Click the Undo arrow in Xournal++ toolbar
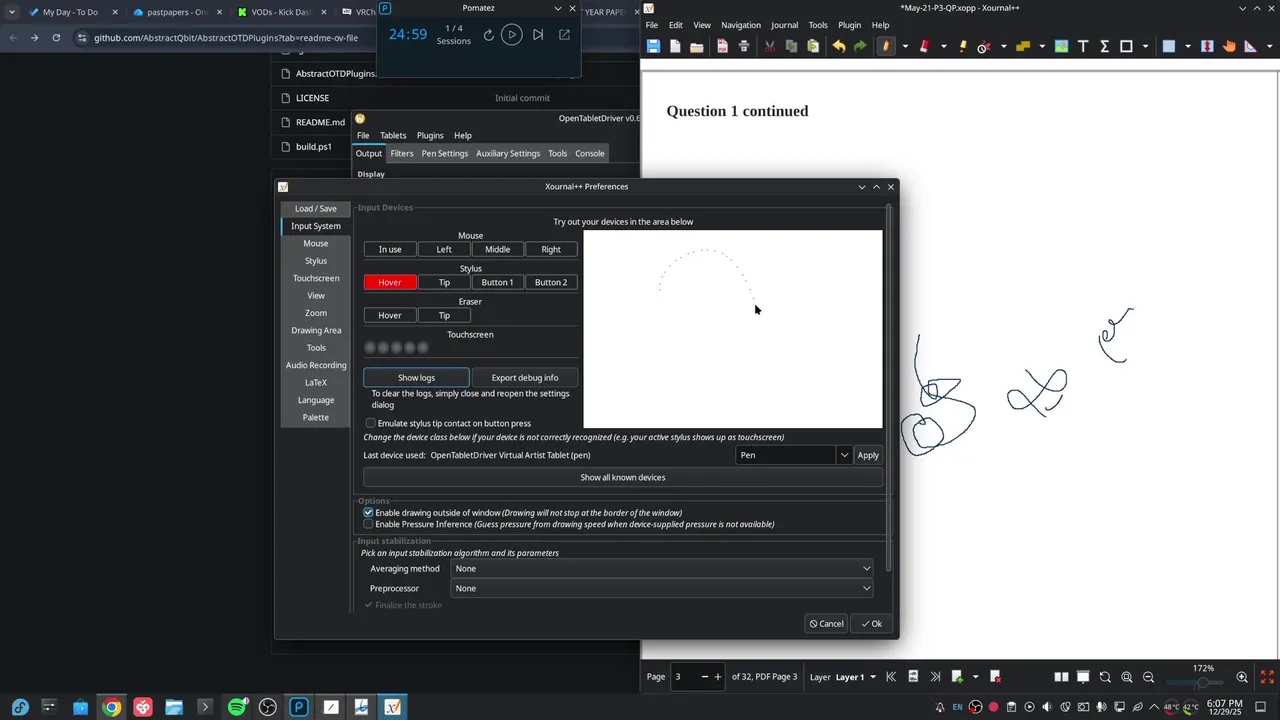Image resolution: width=1280 pixels, height=720 pixels. tap(838, 46)
